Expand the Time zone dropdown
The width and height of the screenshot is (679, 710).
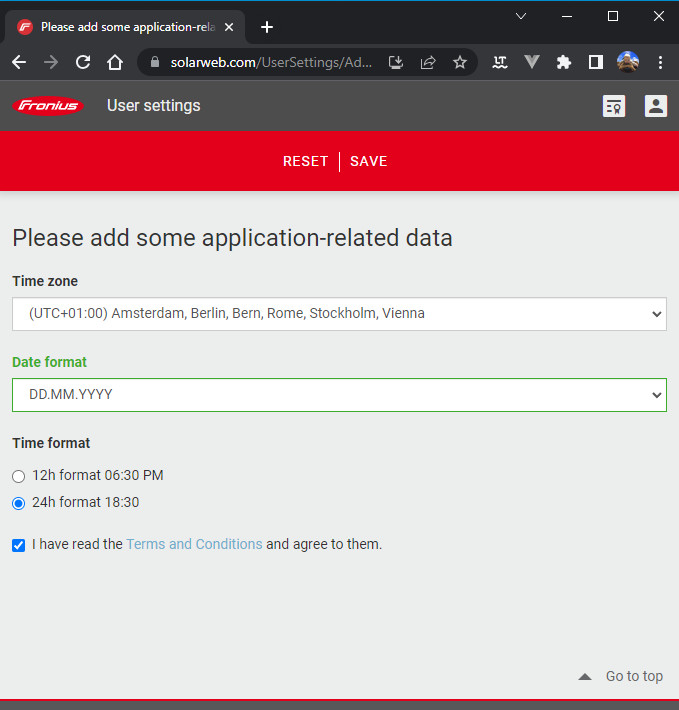click(x=339, y=313)
